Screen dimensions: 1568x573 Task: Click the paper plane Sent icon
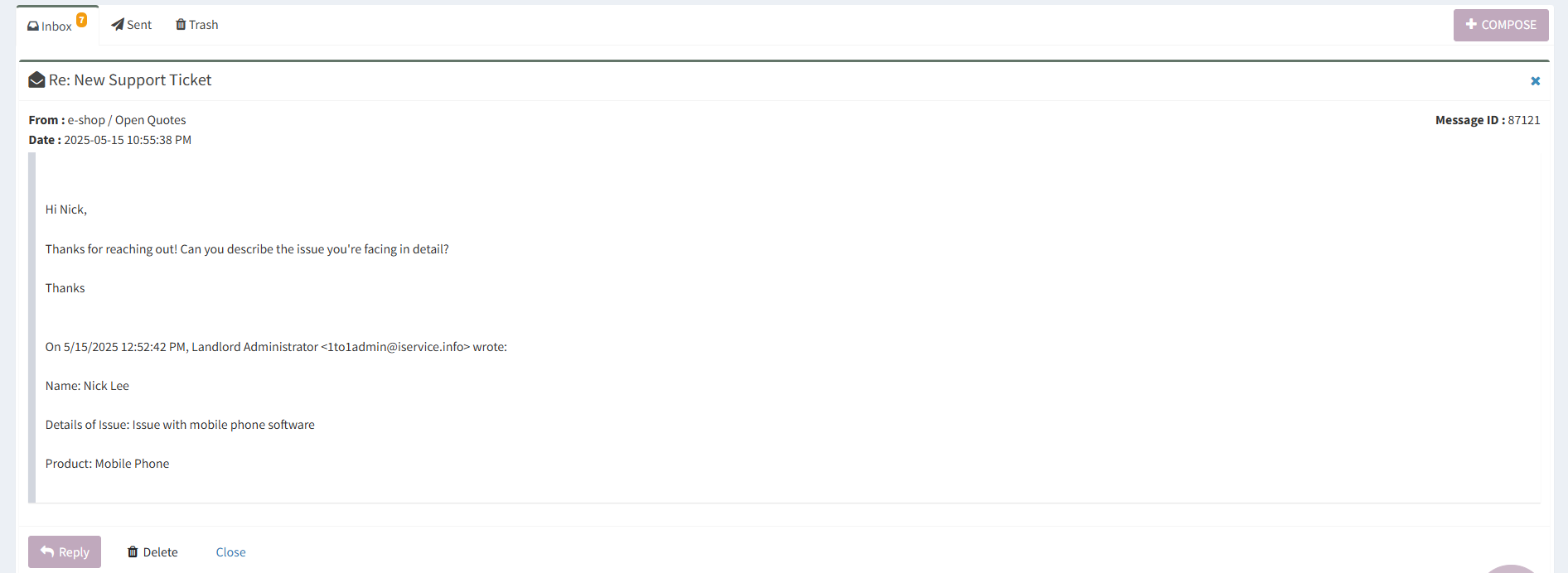tap(118, 25)
